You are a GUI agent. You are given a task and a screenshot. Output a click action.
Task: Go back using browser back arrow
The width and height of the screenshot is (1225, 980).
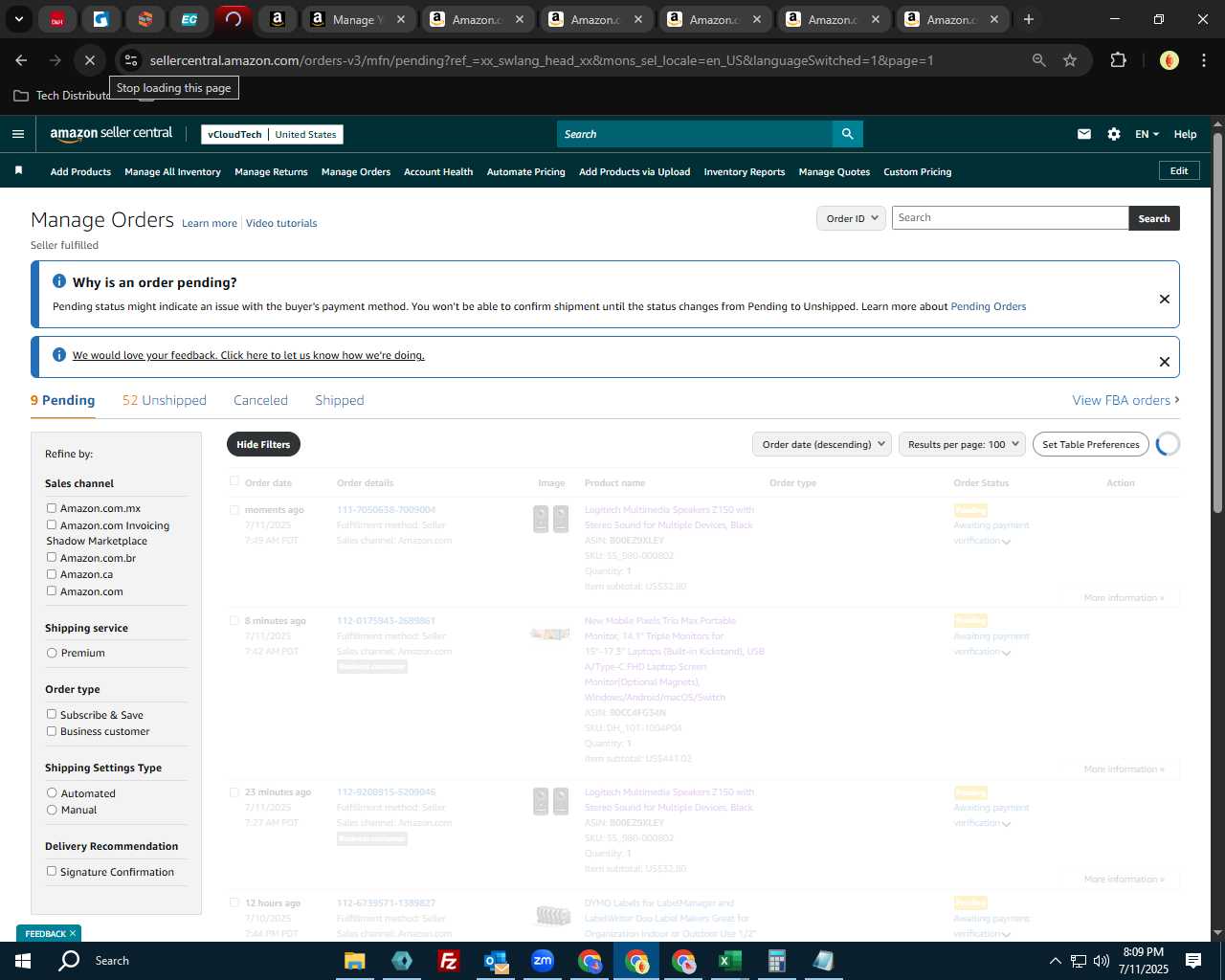coord(21,60)
